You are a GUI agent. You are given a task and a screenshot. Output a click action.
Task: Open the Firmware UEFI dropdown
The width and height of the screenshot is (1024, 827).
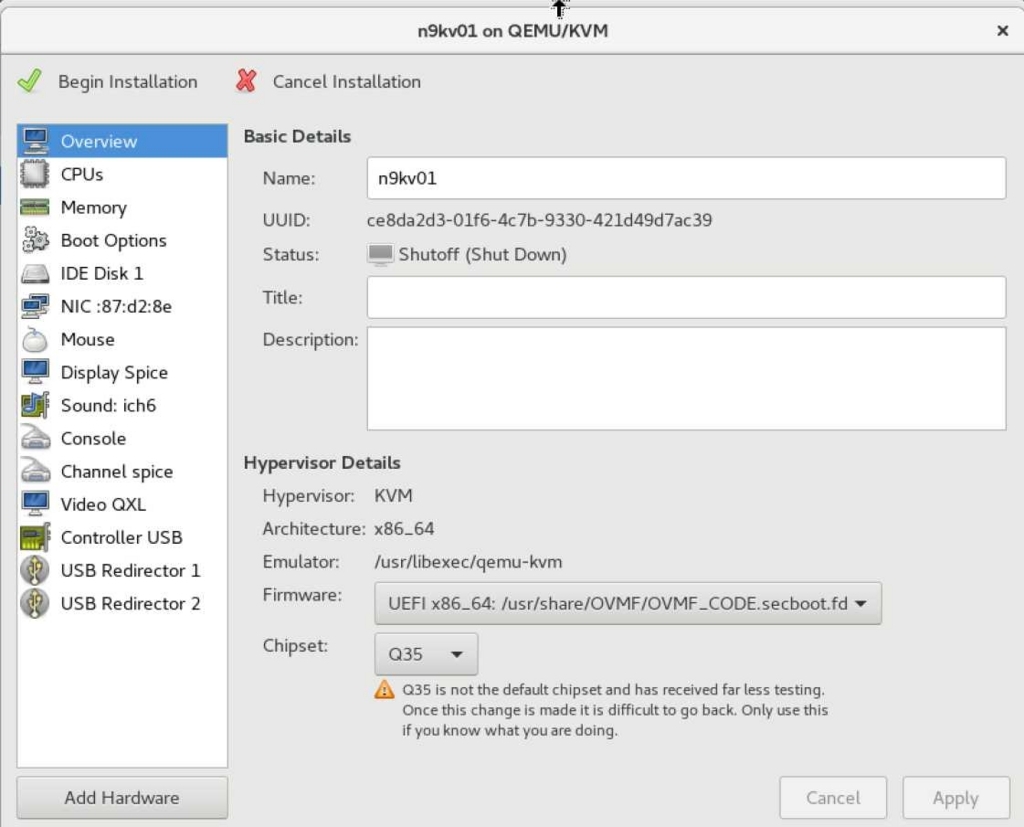tap(628, 603)
